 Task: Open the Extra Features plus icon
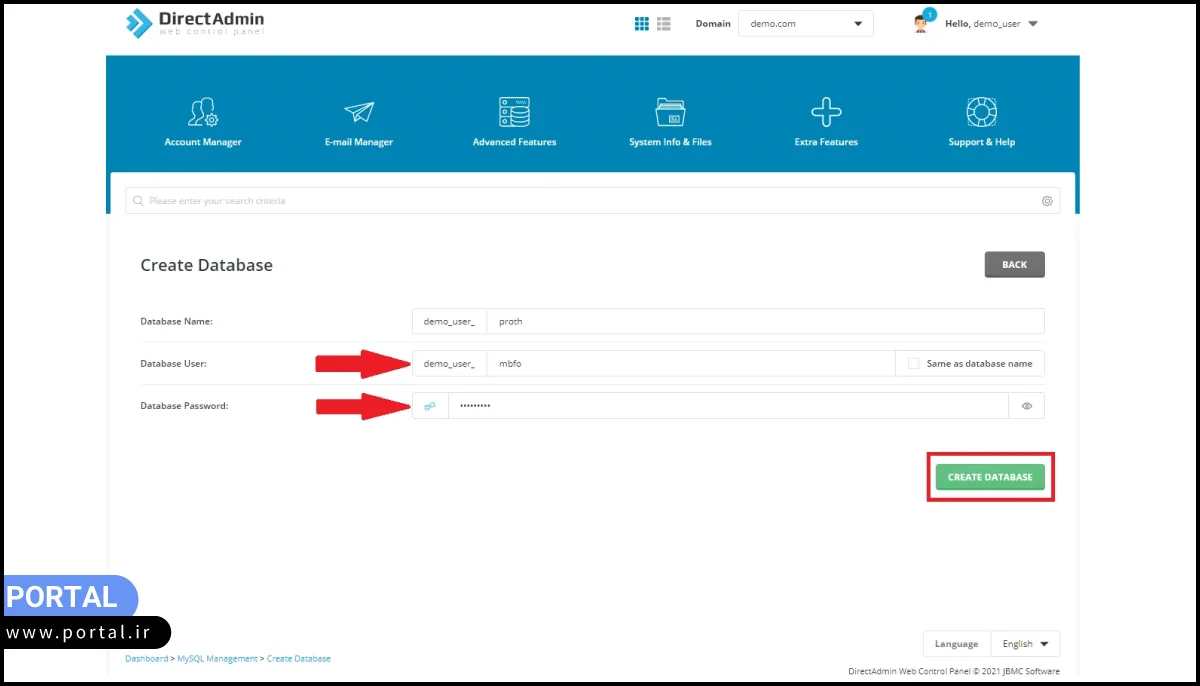(x=826, y=112)
